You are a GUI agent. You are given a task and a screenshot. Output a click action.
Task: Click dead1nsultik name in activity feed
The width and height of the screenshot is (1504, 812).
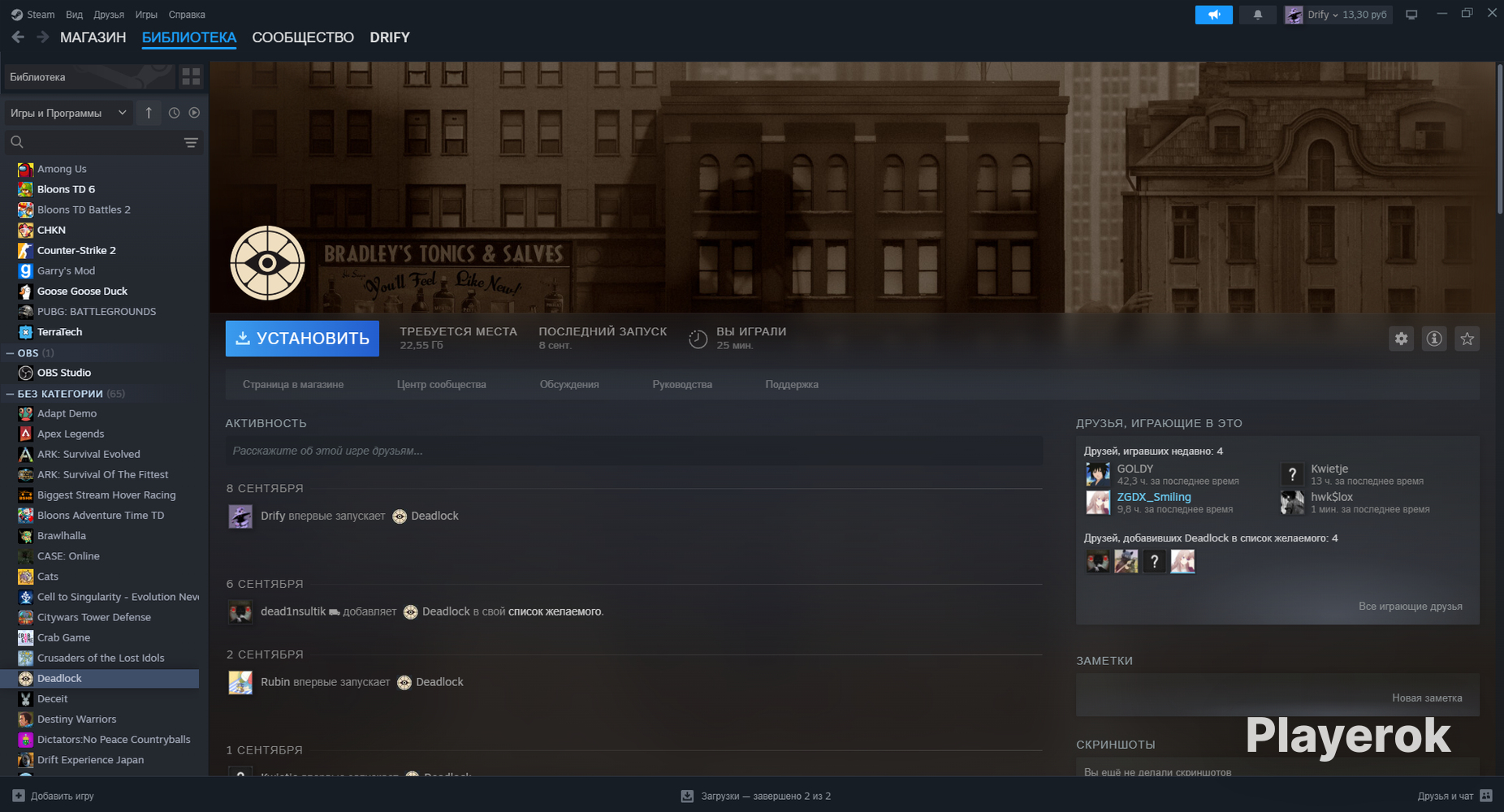click(x=293, y=611)
